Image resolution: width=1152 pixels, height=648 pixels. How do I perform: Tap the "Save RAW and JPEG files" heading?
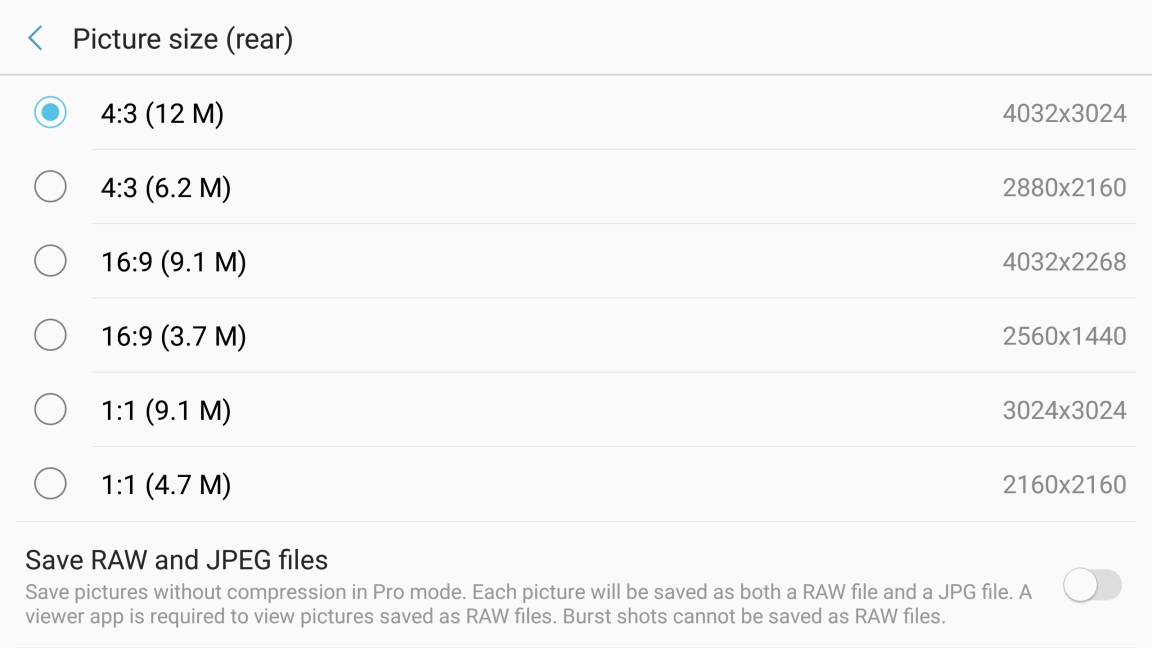tap(177, 560)
